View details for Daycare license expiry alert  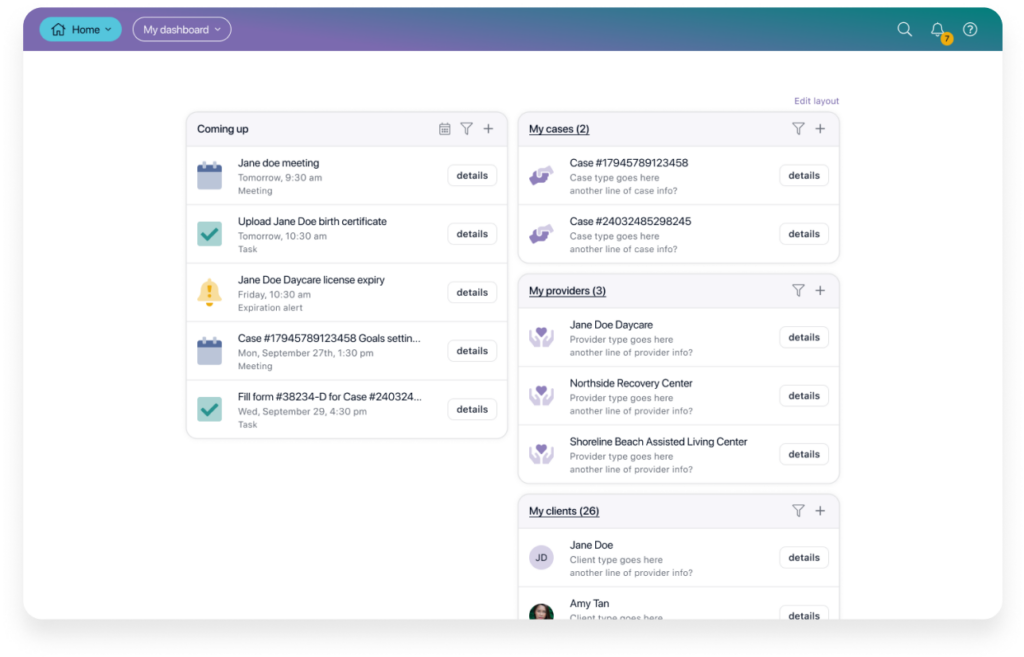(472, 292)
